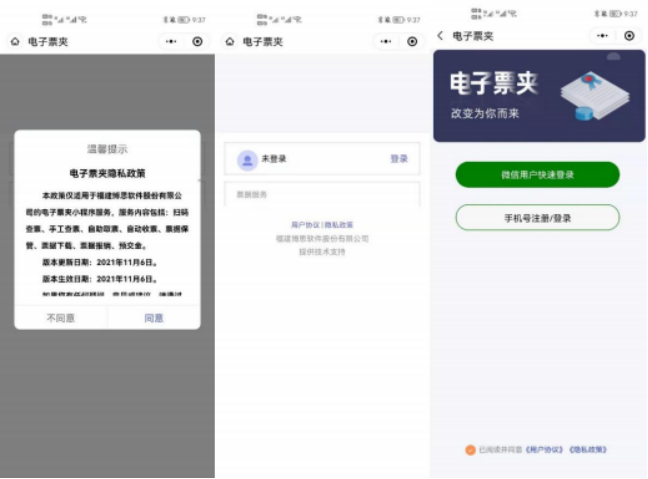Open 隐私政策 link on the middle screen
This screenshot has height=479, width=648.
point(338,225)
